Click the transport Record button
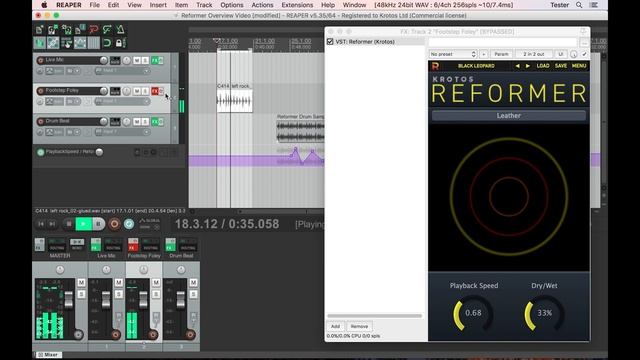 114,224
